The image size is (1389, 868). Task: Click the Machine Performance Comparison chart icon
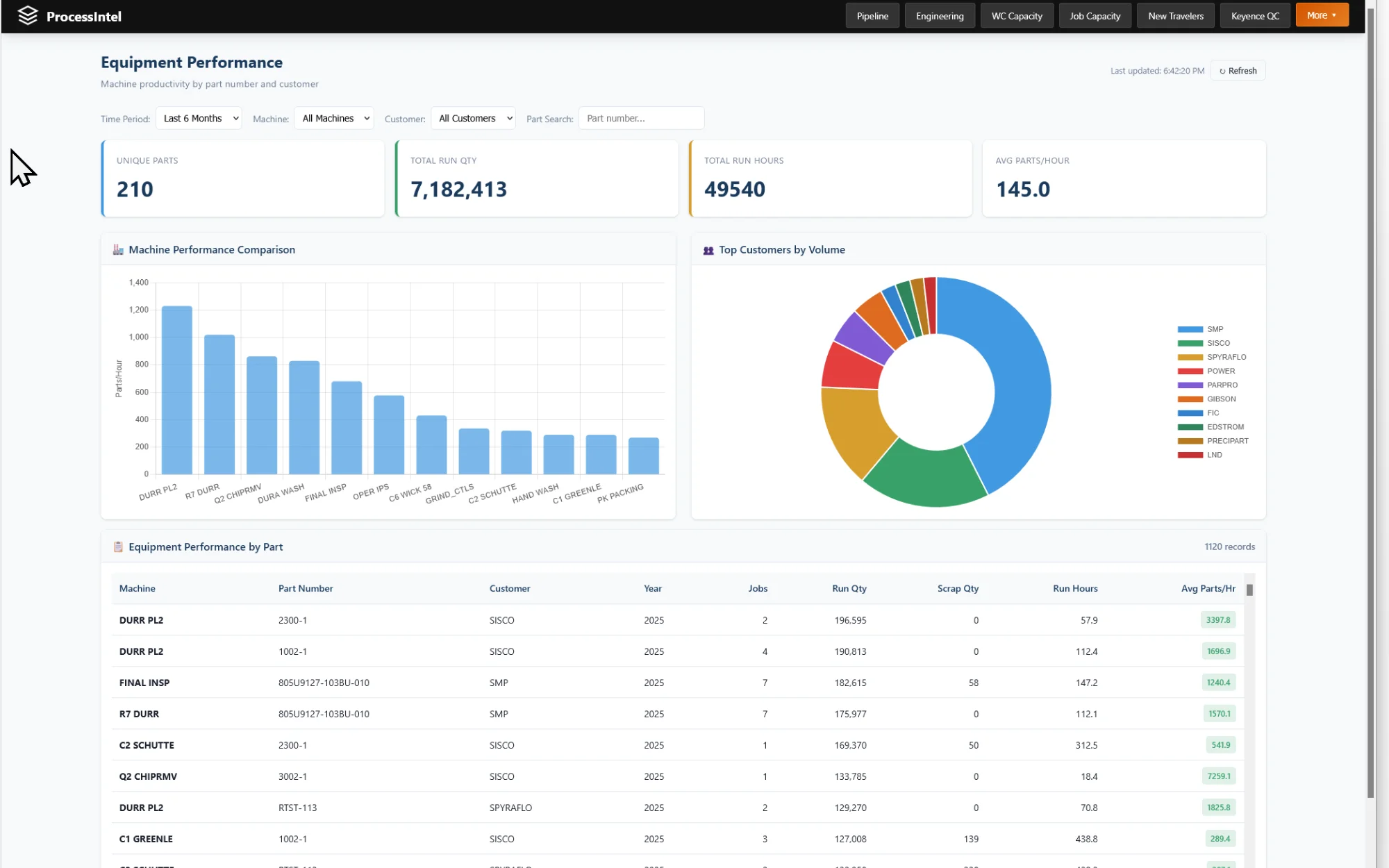point(118,250)
